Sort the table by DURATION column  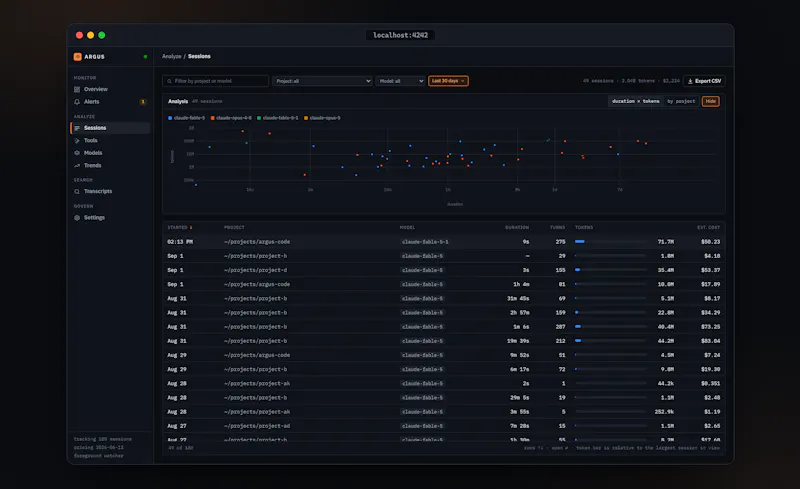click(x=517, y=228)
